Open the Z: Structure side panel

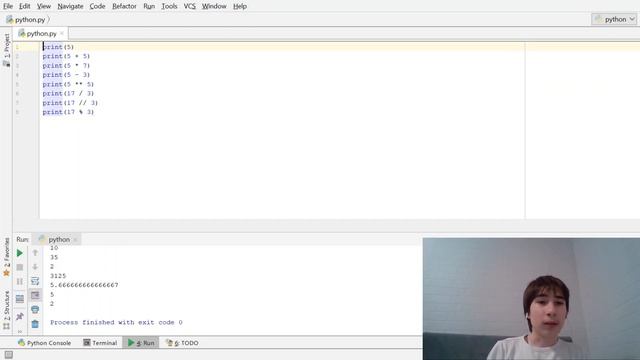[7, 310]
